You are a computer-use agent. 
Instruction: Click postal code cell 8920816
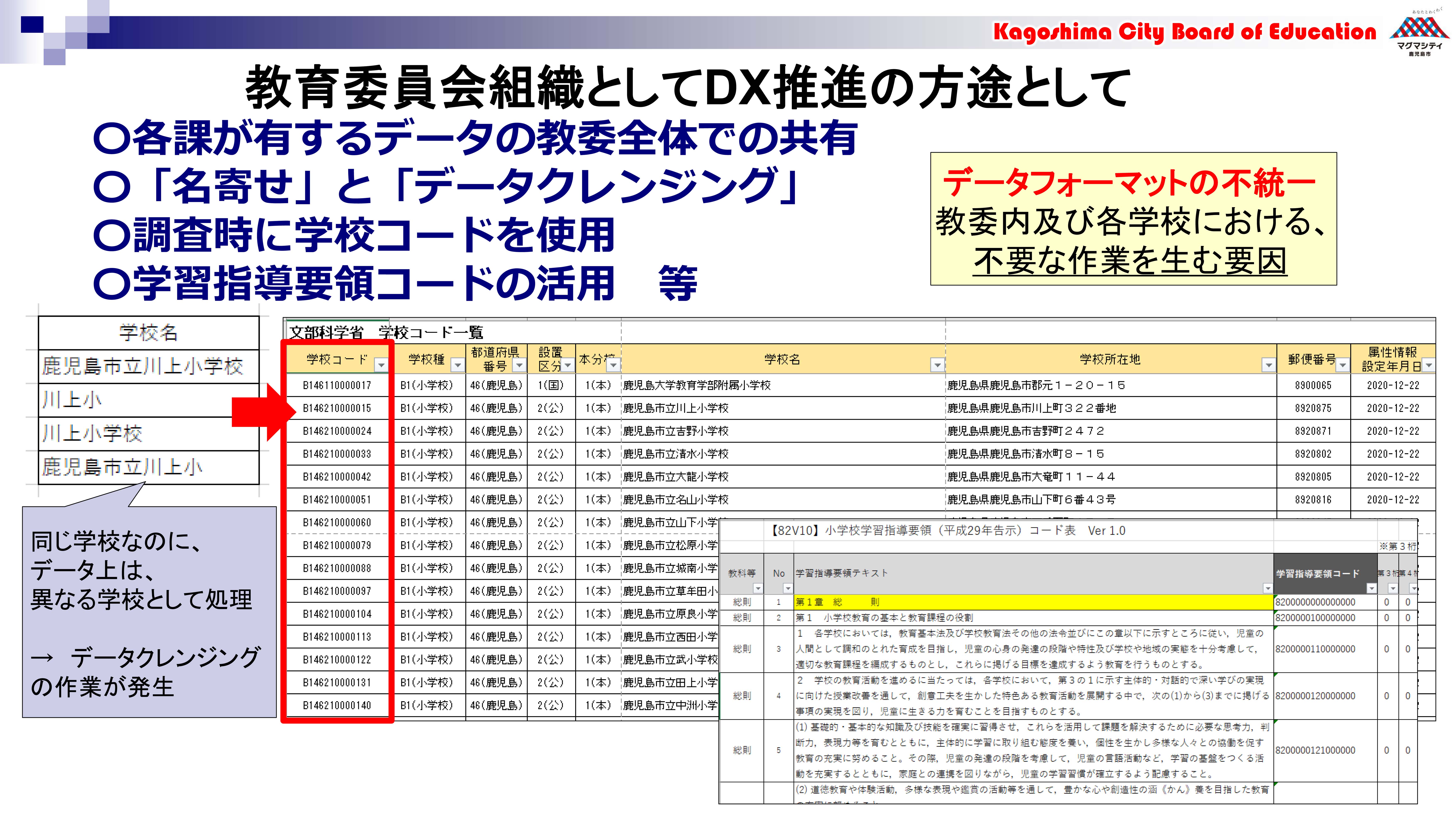[x=1313, y=500]
